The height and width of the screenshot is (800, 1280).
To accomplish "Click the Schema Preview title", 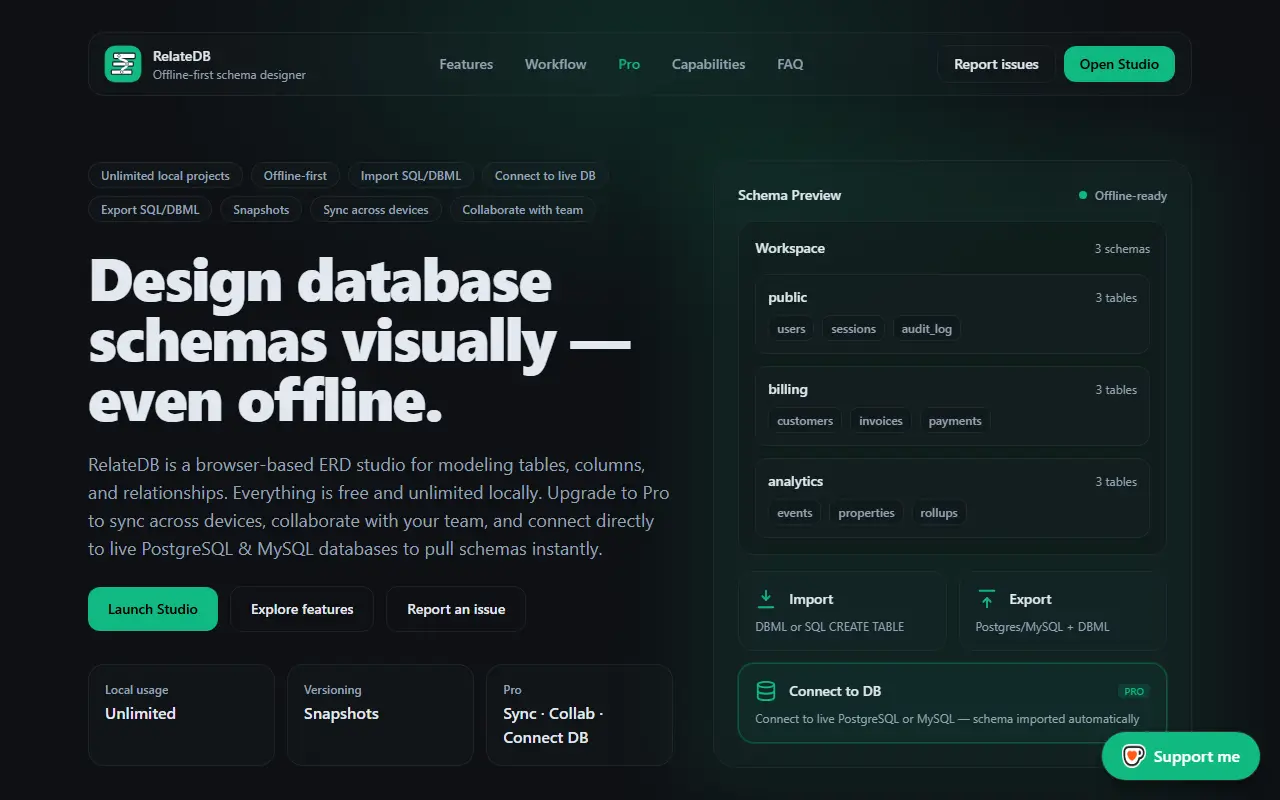I will pos(789,195).
